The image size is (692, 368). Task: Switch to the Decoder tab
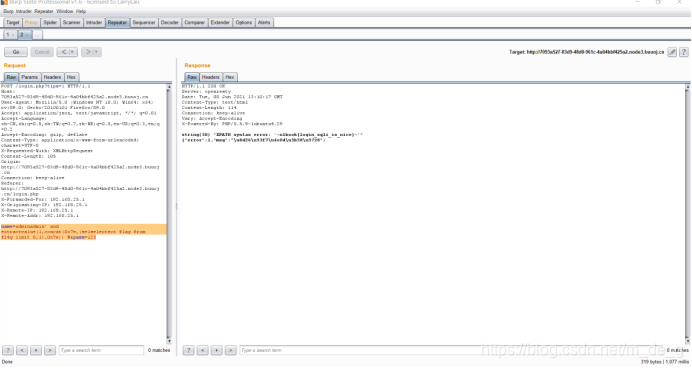coord(169,23)
